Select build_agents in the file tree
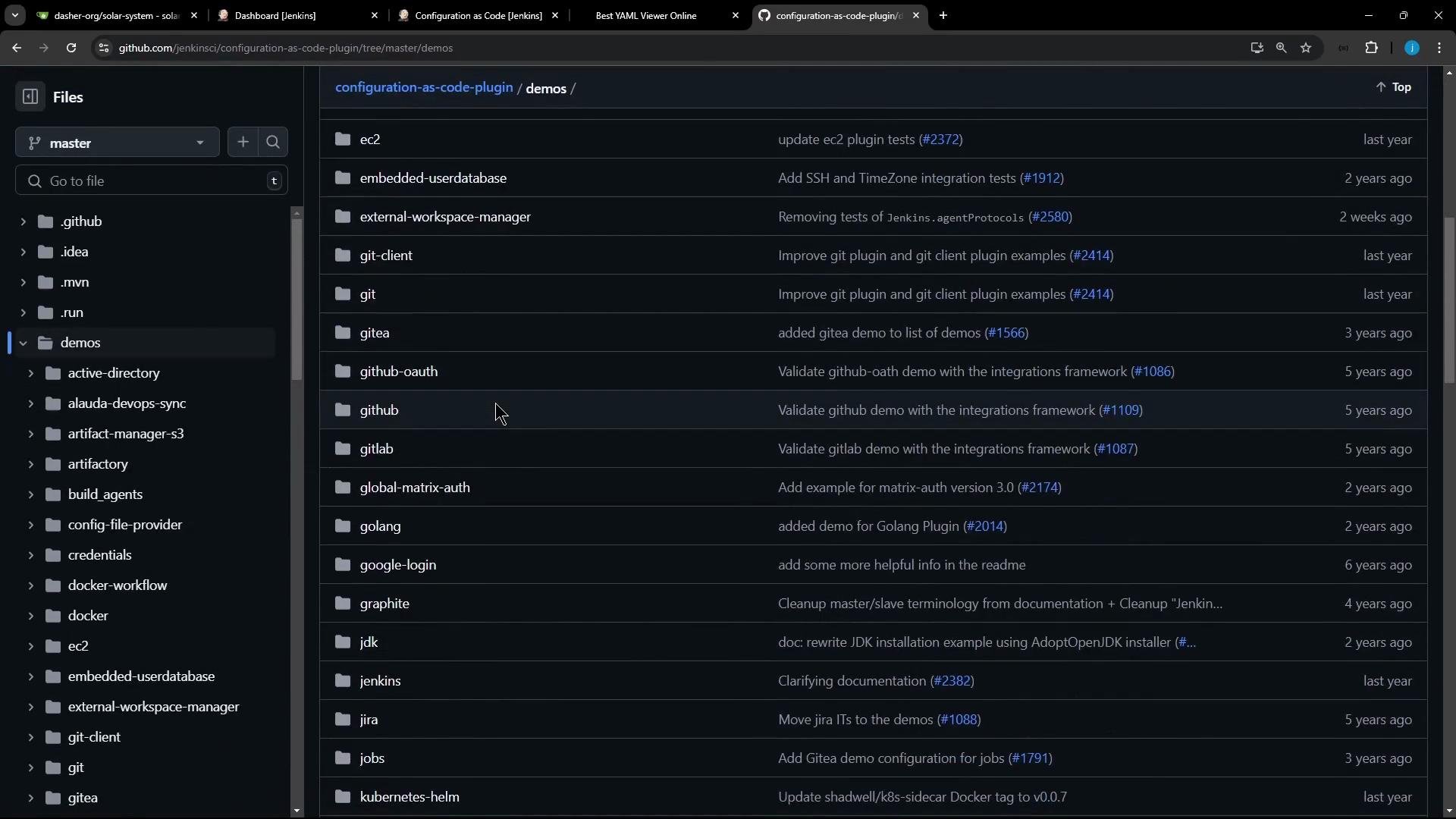Screen dimensions: 1456x819 pyautogui.click(x=105, y=494)
